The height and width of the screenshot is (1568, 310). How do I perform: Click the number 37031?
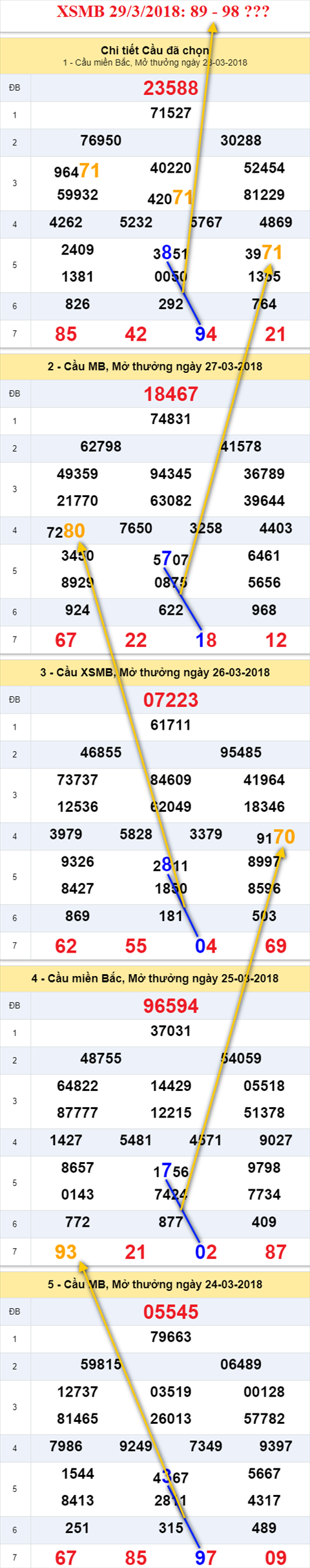[170, 1030]
